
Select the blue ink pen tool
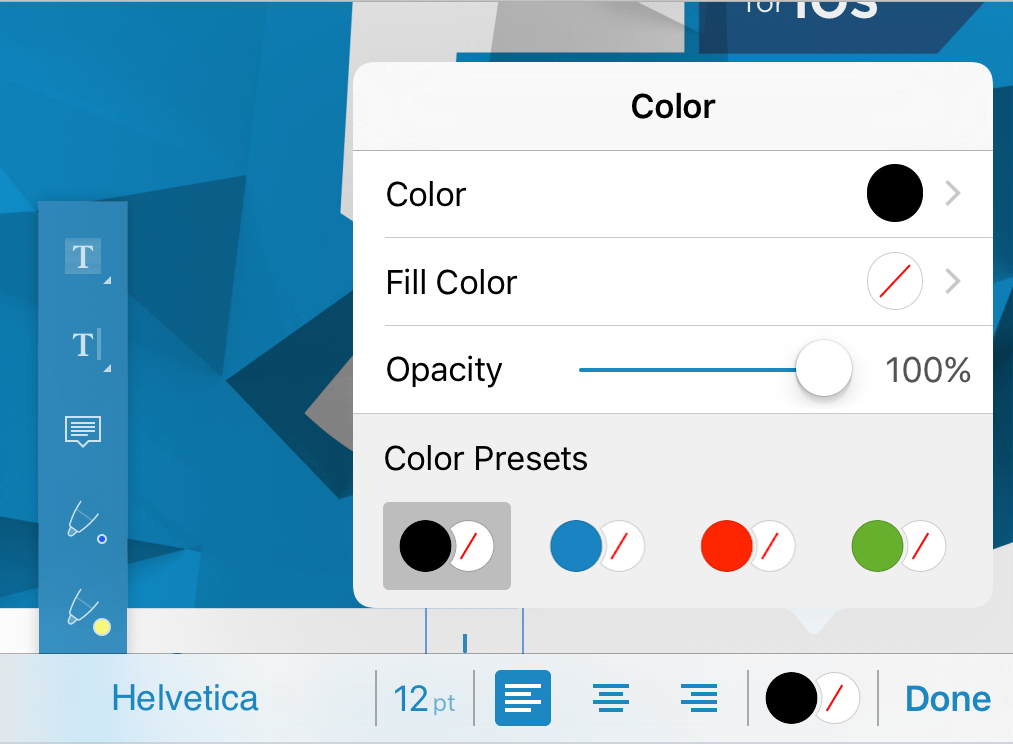(83, 522)
